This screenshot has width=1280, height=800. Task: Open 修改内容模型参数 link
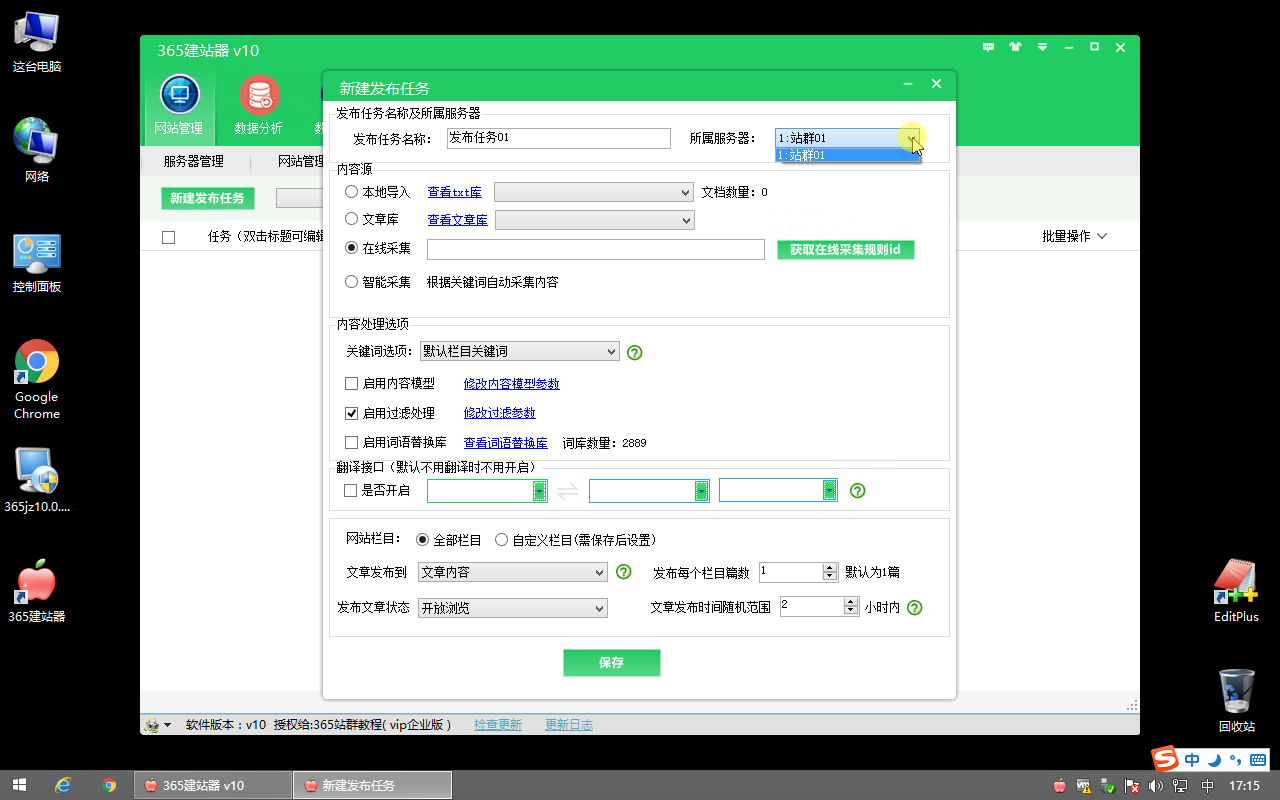tap(512, 384)
